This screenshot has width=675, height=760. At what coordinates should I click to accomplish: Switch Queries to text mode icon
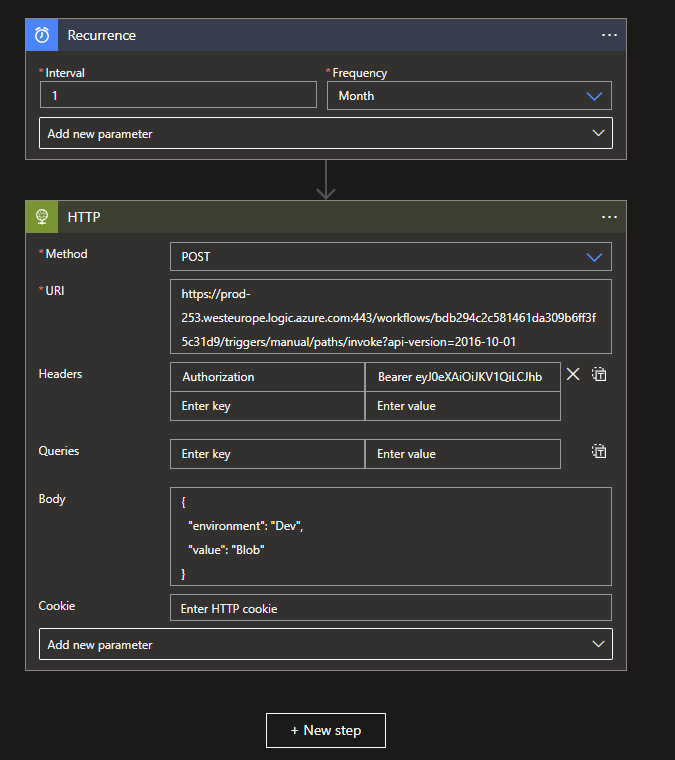(599, 451)
